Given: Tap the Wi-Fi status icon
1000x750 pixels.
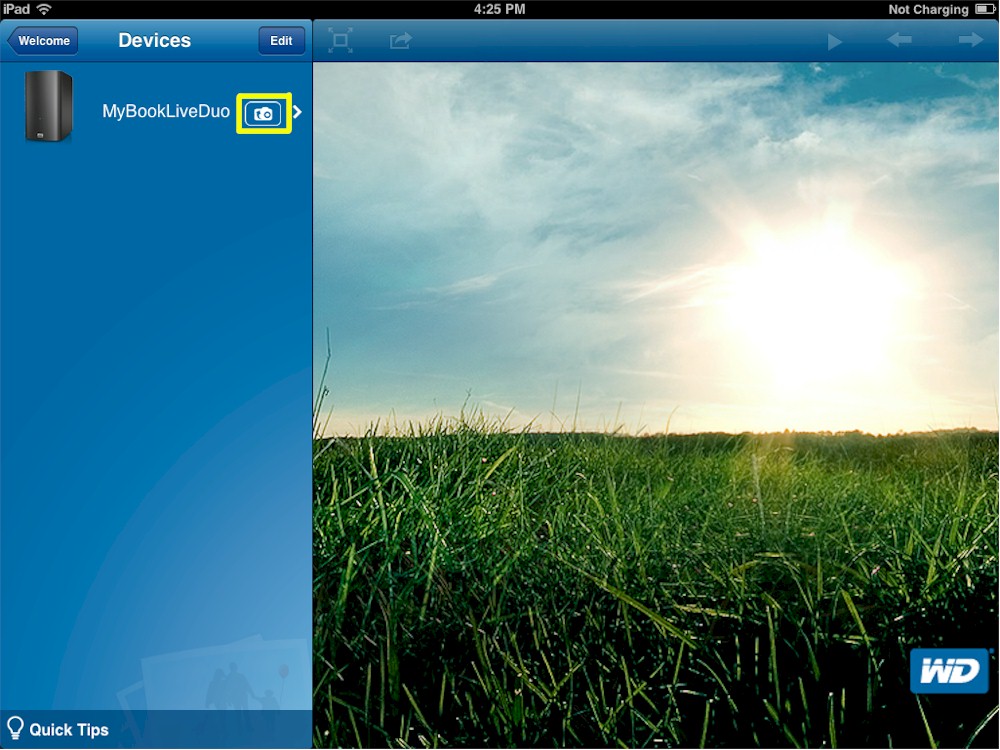Looking at the screenshot, I should click(44, 9).
